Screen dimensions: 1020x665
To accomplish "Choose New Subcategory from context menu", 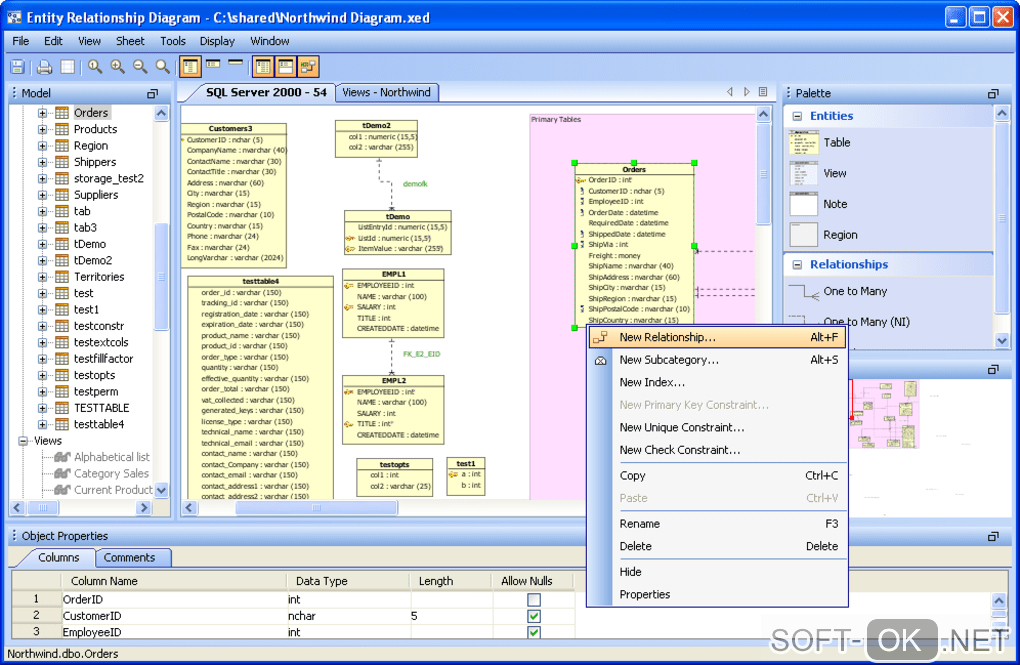I will pos(717,360).
